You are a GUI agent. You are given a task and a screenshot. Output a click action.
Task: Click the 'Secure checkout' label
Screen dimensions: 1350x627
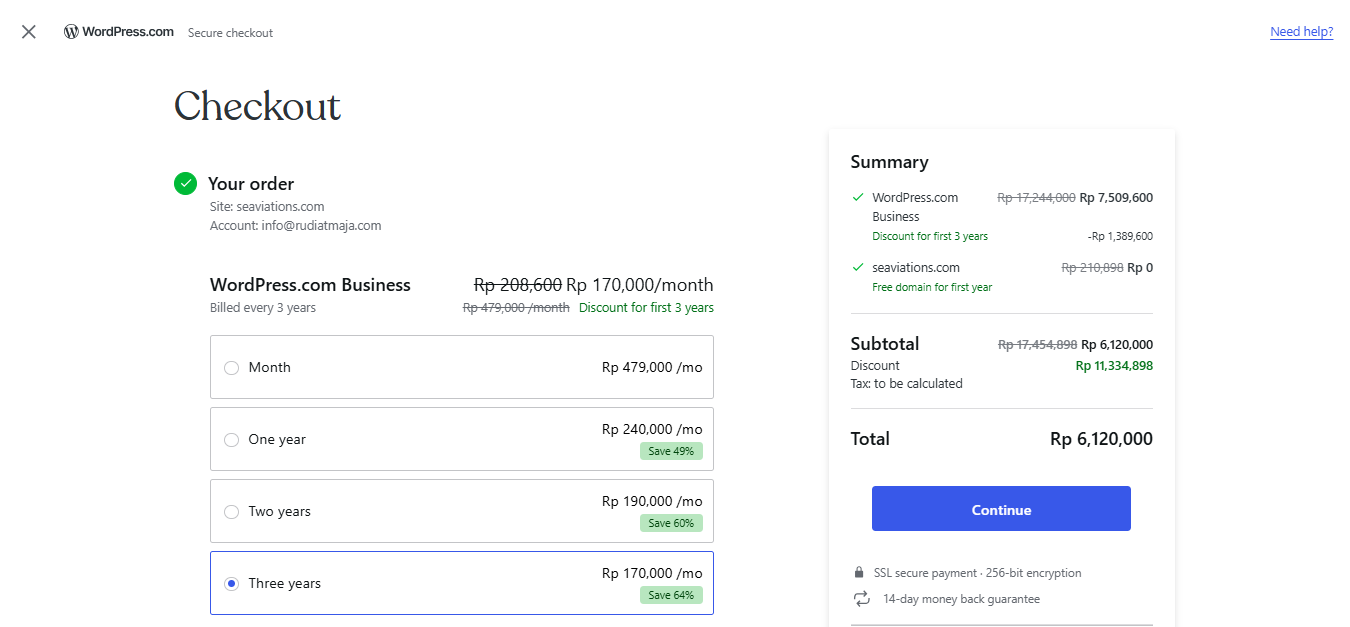pyautogui.click(x=230, y=33)
